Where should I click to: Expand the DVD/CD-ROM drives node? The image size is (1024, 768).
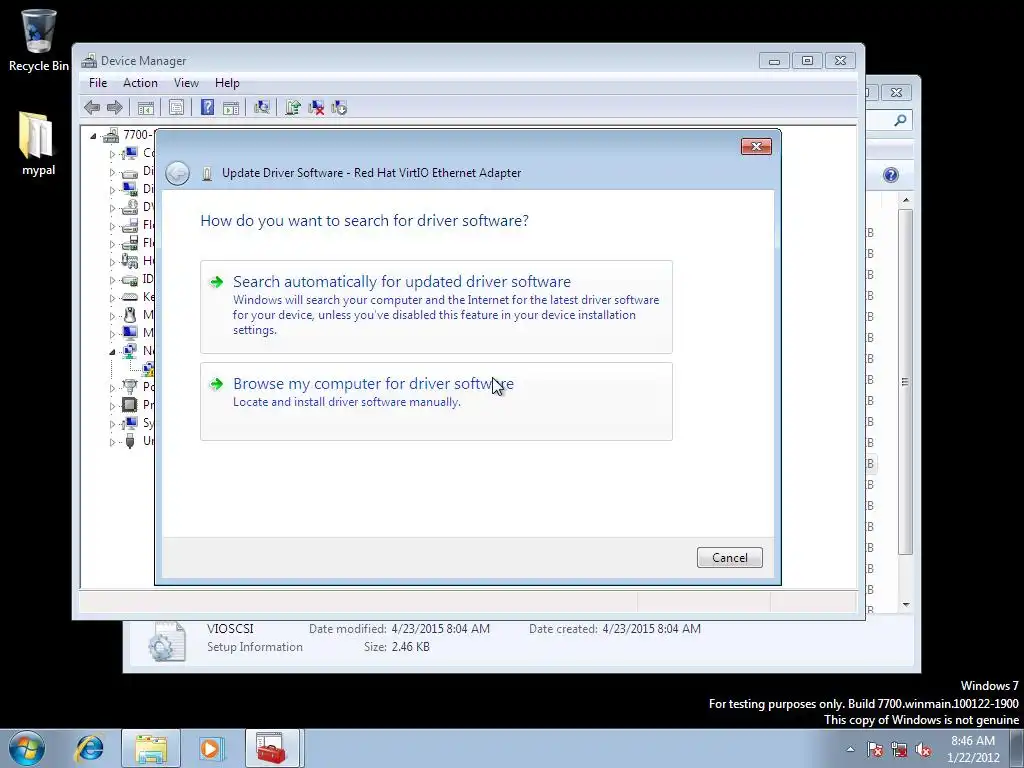[112, 208]
